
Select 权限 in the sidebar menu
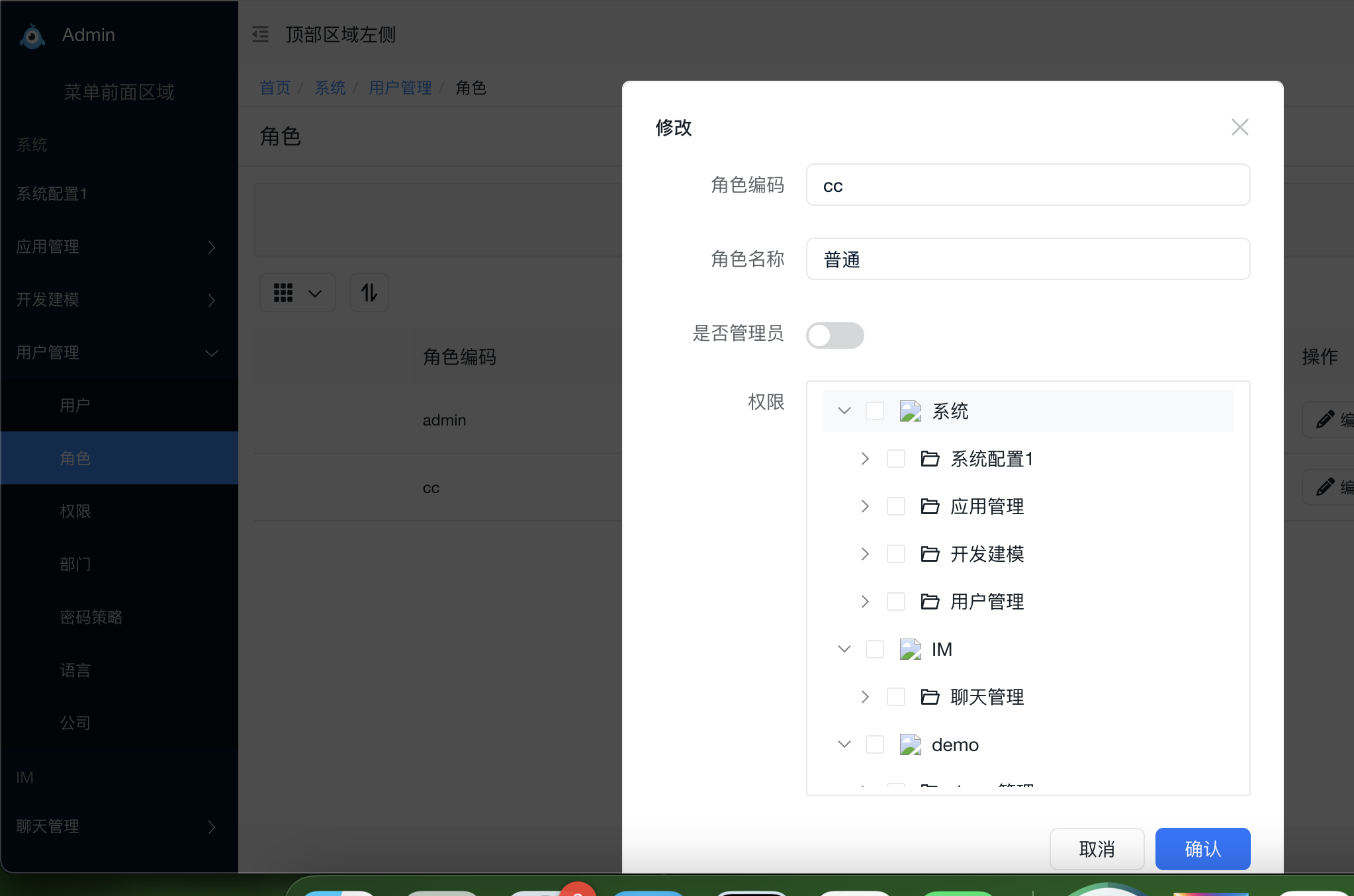point(75,511)
